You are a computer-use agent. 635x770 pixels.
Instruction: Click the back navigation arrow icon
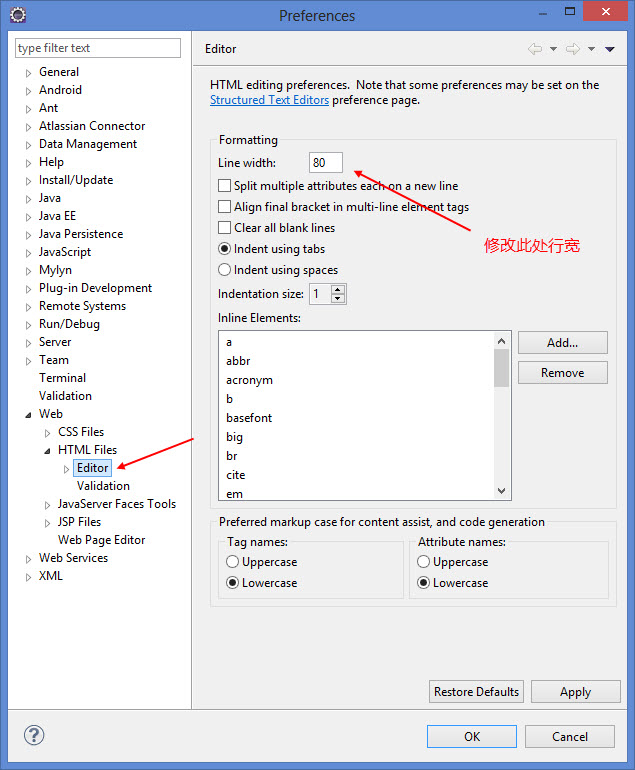pos(535,49)
